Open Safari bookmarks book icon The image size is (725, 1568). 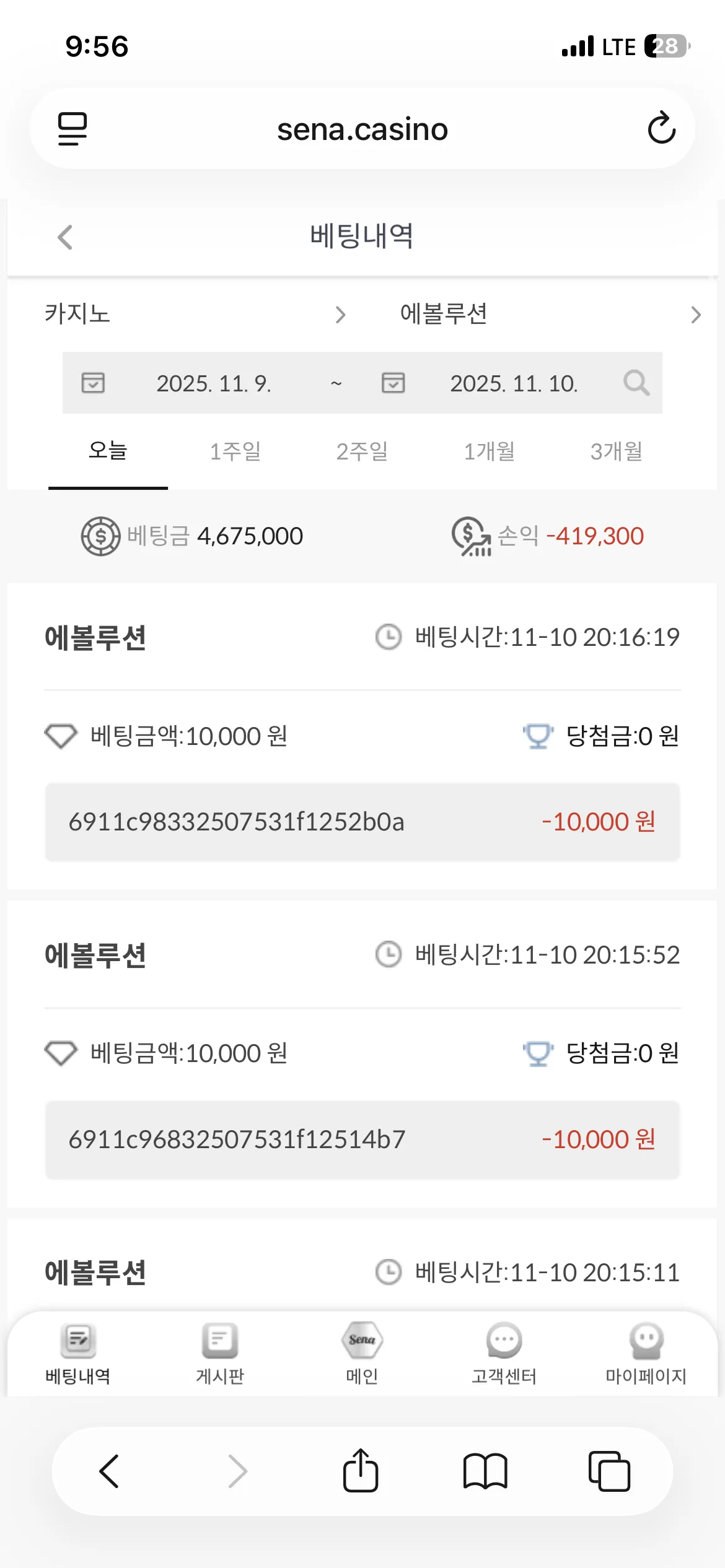pos(485,1471)
